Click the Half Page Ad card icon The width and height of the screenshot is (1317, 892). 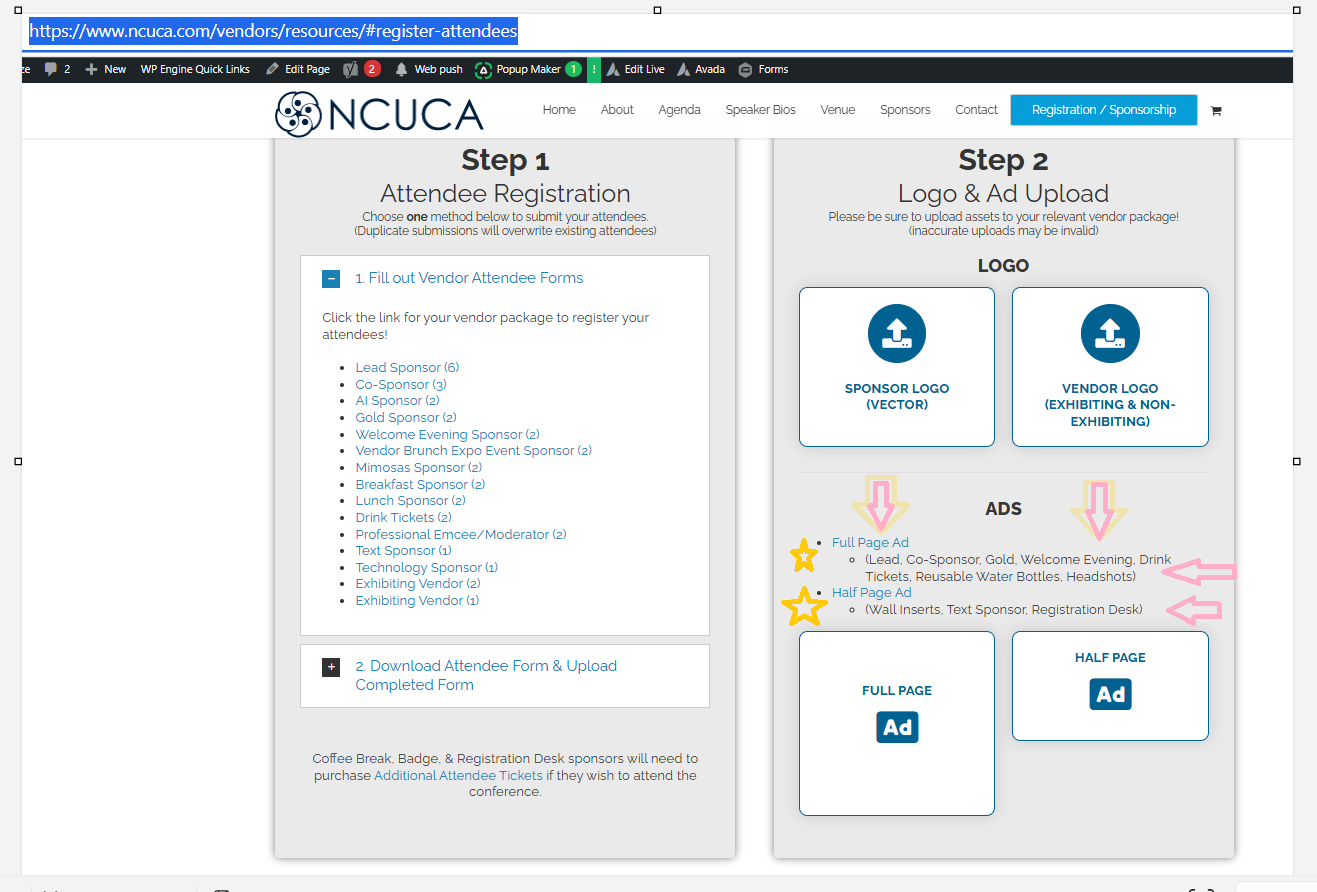point(1110,694)
